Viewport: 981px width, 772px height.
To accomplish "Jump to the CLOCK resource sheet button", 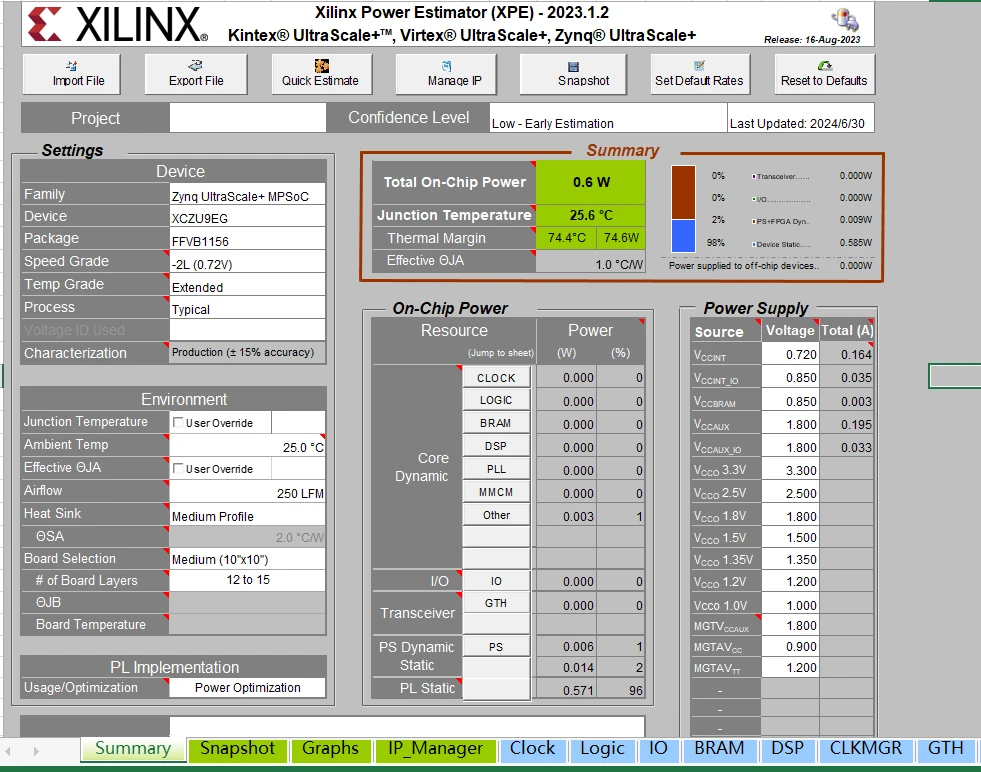I will point(496,377).
